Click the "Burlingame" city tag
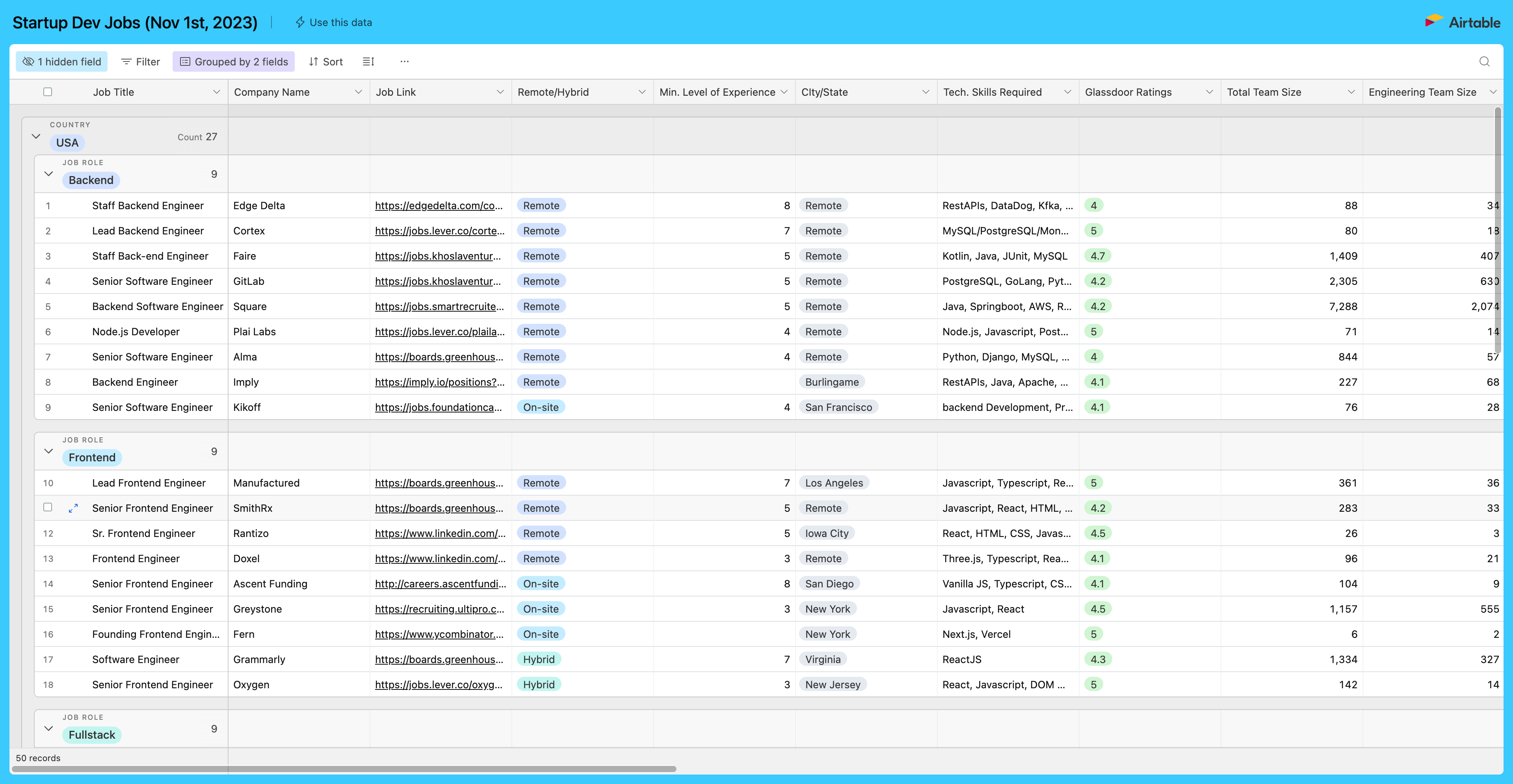This screenshot has width=1513, height=784. pos(832,382)
